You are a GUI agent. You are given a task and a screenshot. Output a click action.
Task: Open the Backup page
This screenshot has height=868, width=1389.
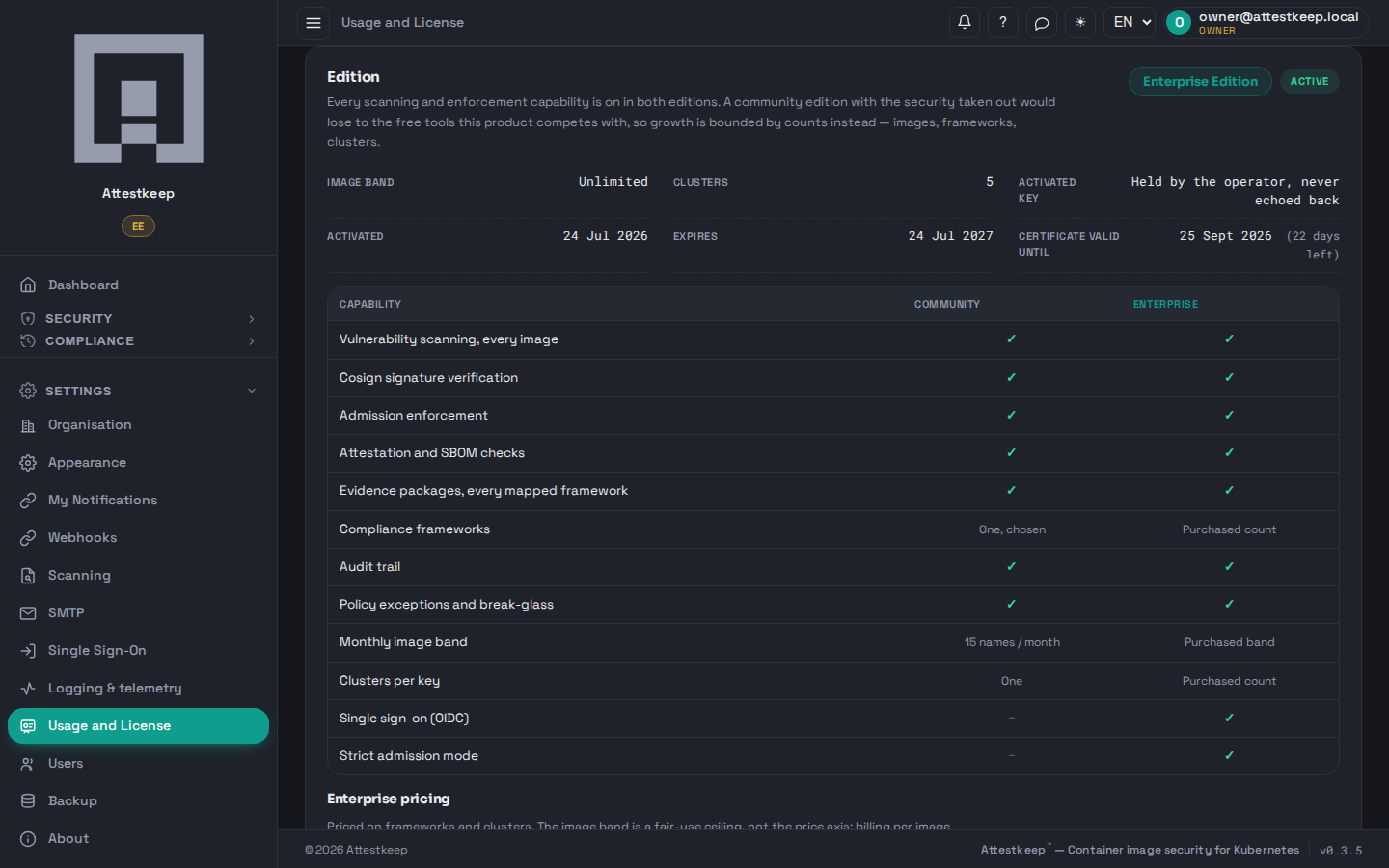(138, 801)
